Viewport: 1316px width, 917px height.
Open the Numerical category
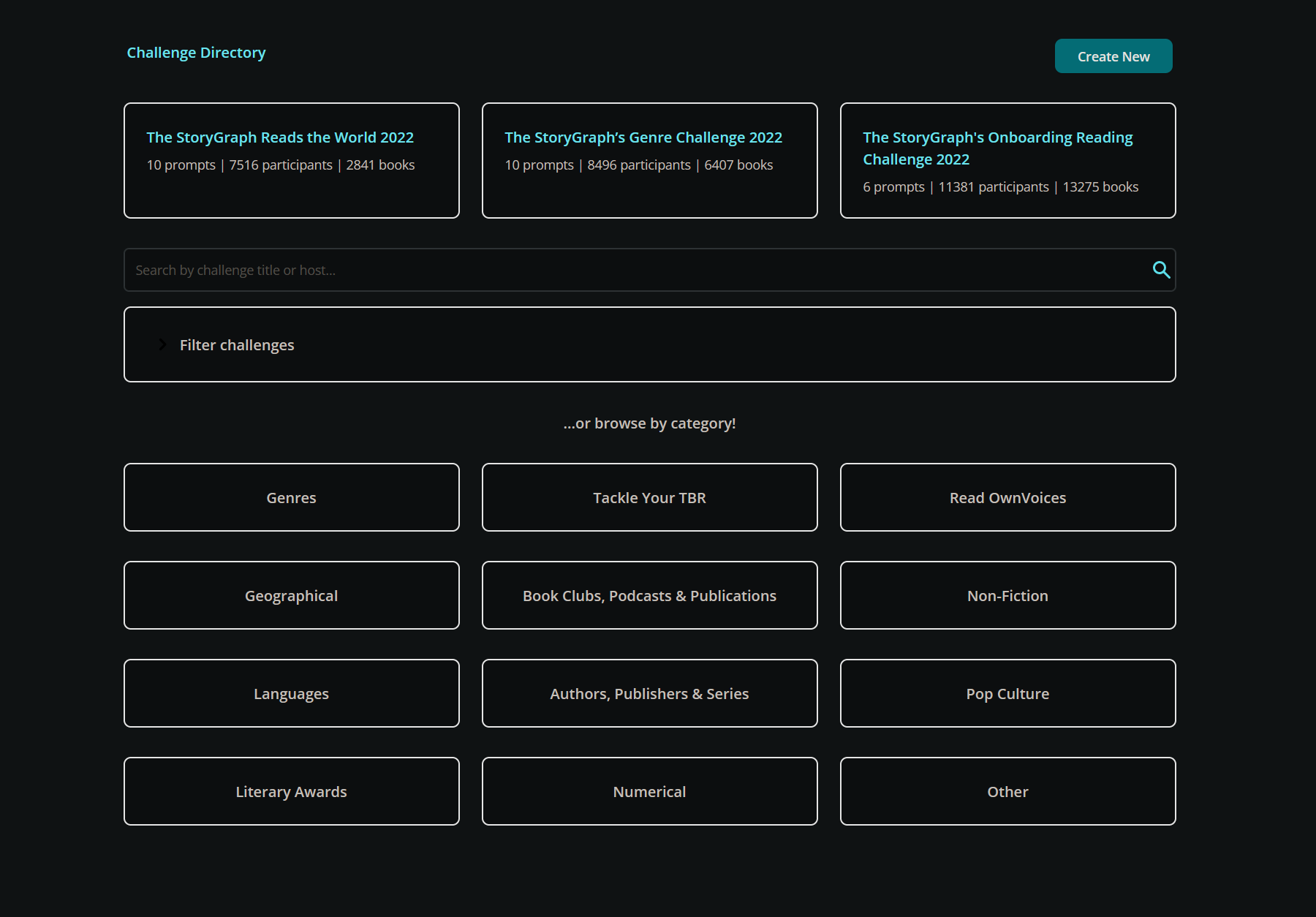[649, 791]
